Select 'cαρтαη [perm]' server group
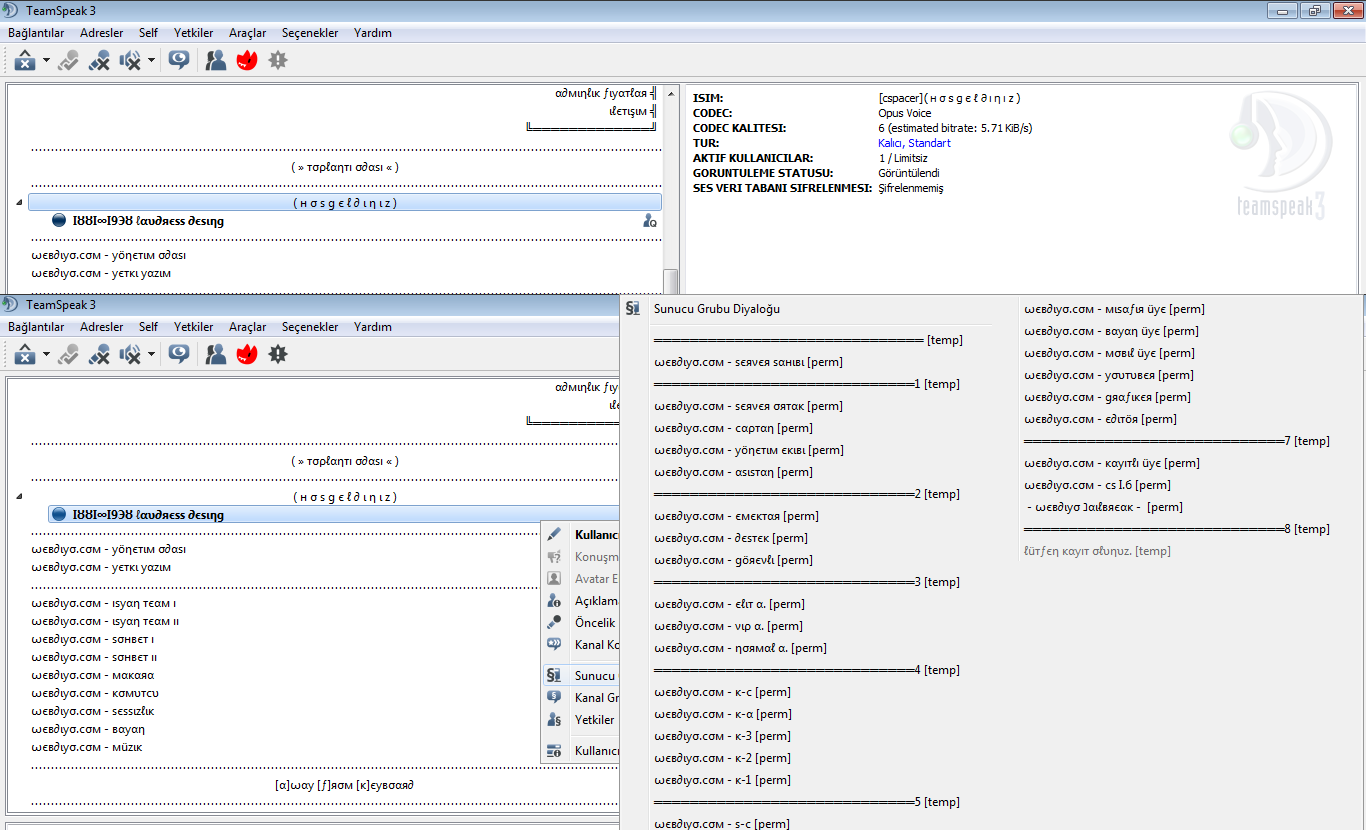Screen dimensions: 1366x830 point(733,428)
